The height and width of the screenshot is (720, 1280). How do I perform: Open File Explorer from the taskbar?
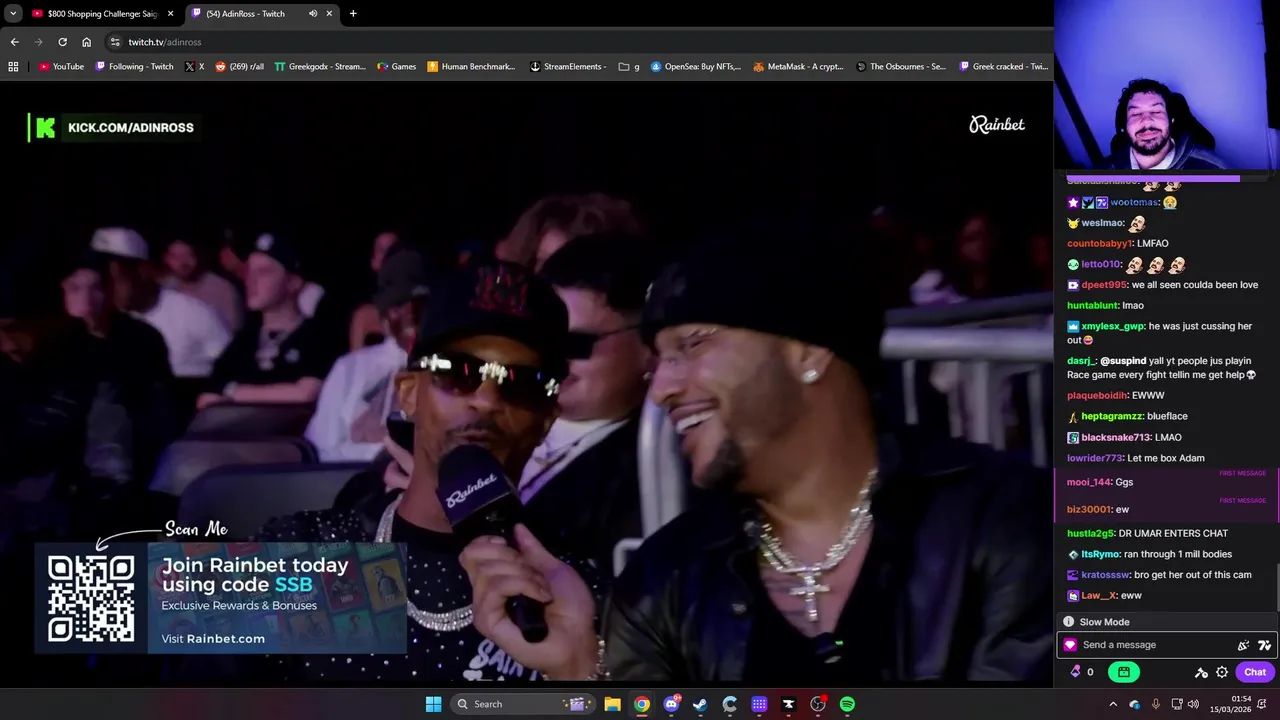pyautogui.click(x=612, y=704)
